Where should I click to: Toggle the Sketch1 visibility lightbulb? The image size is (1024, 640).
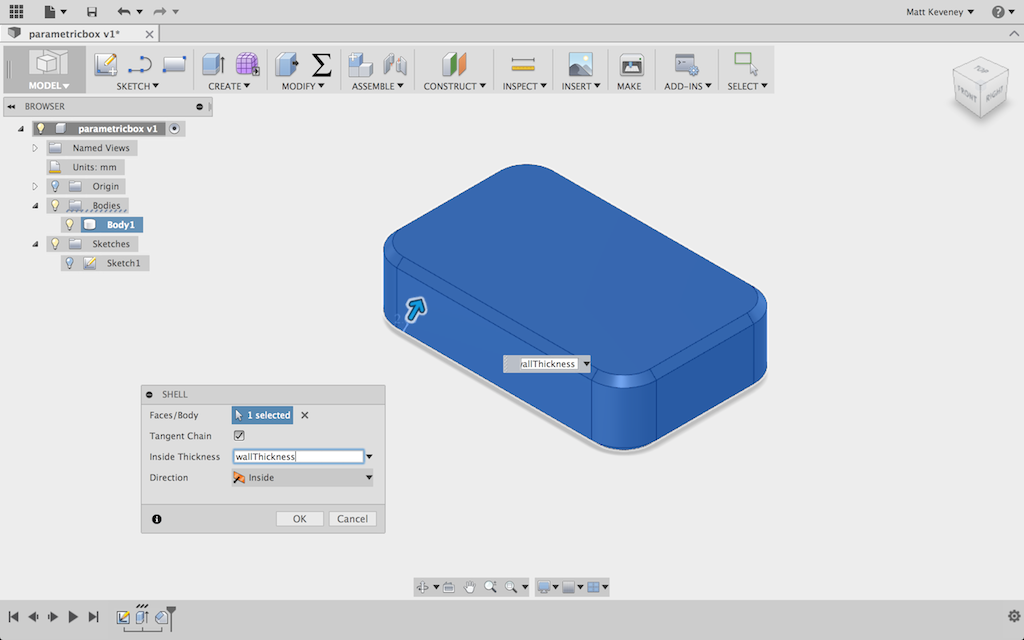[68, 262]
